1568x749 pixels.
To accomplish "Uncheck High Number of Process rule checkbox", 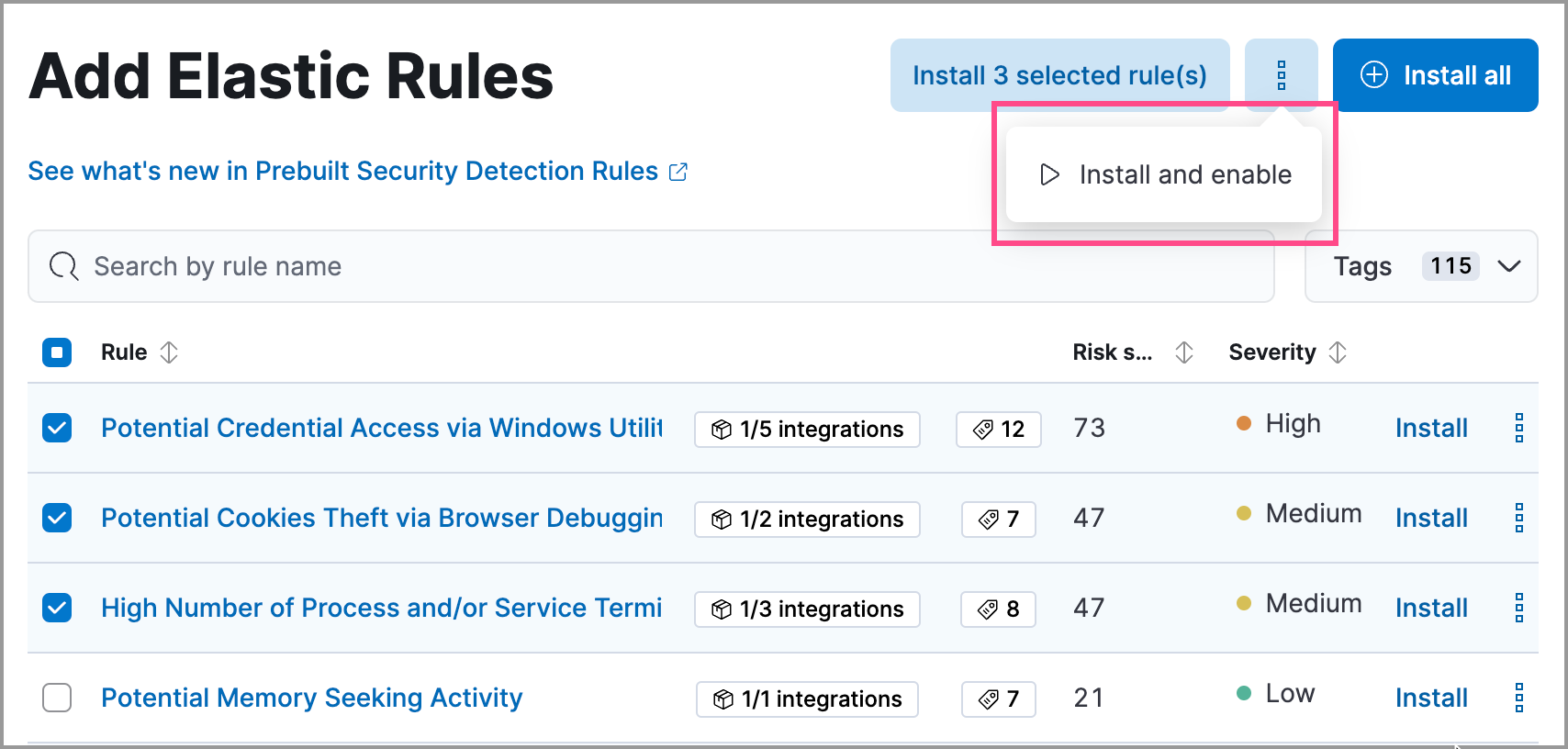I will 57,608.
